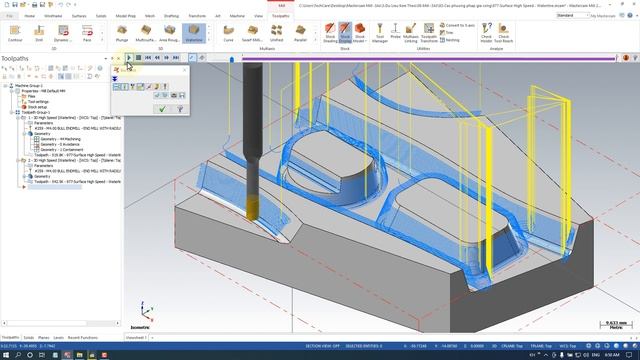Switch to the Surfaces ribbon tab

pyautogui.click(x=79, y=16)
